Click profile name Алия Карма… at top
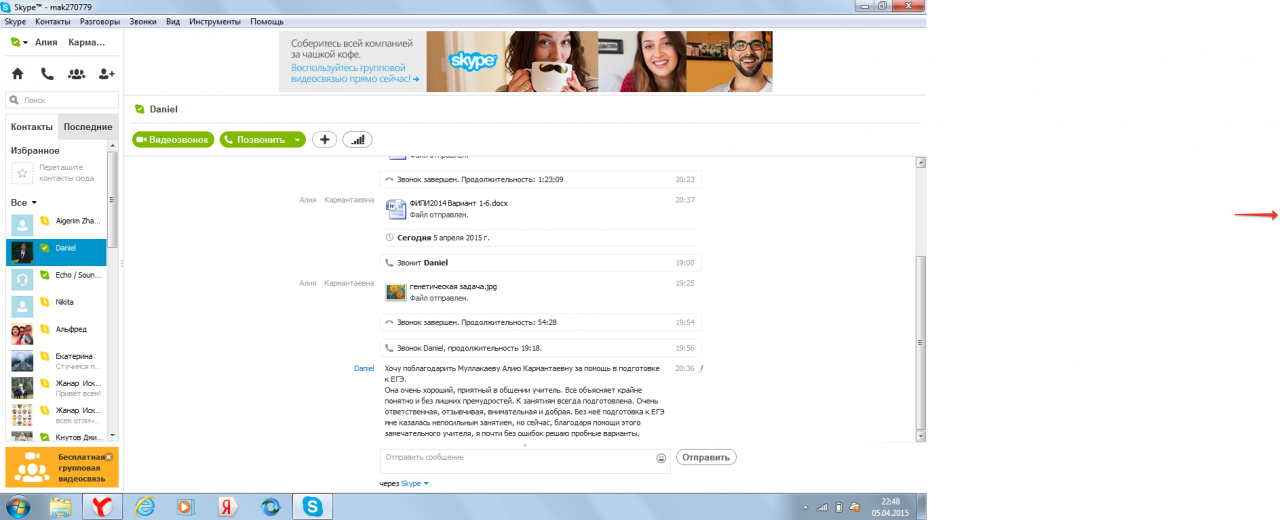Viewport: 1280px width, 520px height. tap(70, 42)
